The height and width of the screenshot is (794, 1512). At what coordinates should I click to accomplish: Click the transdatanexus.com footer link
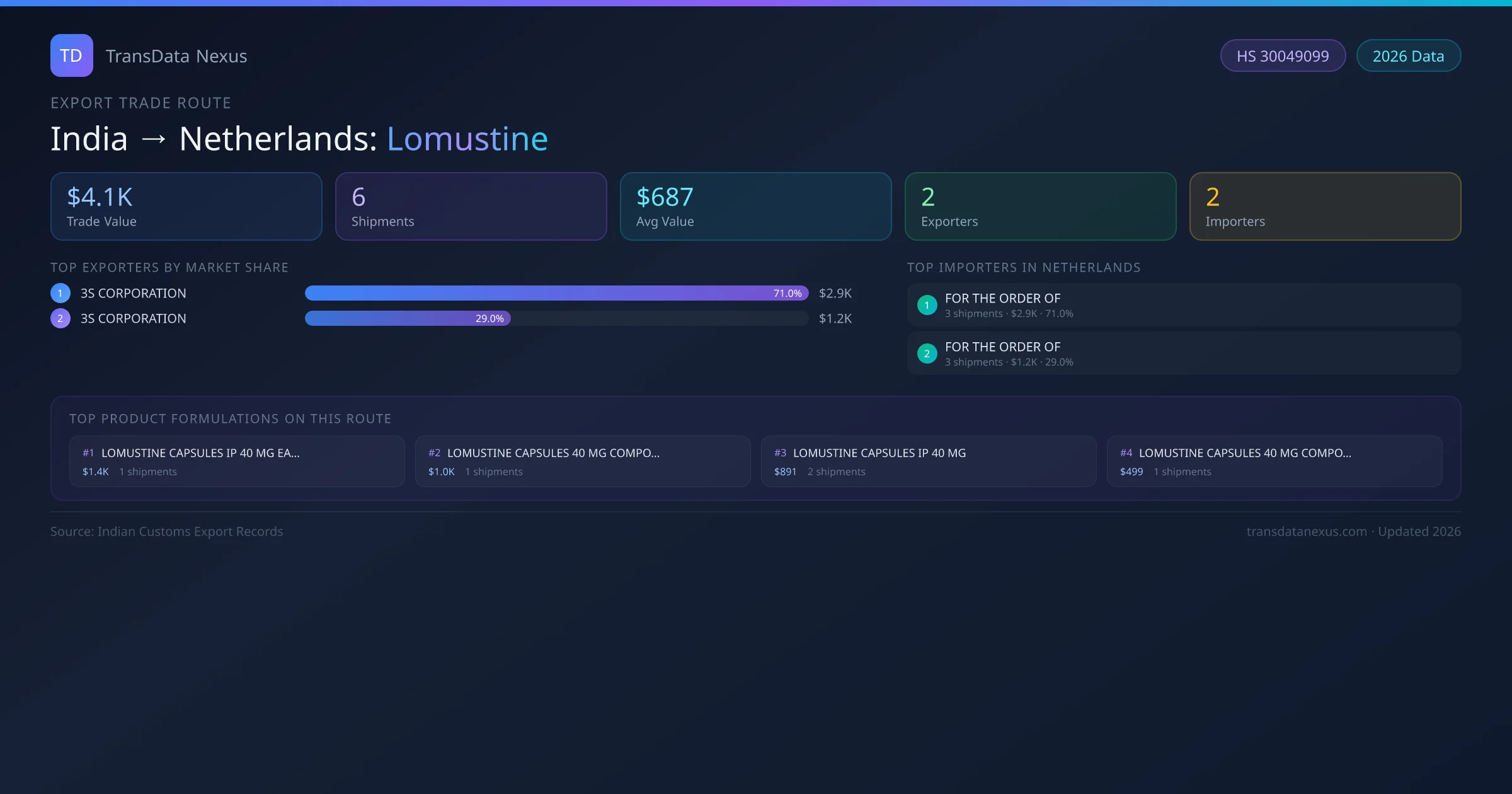click(x=1306, y=531)
